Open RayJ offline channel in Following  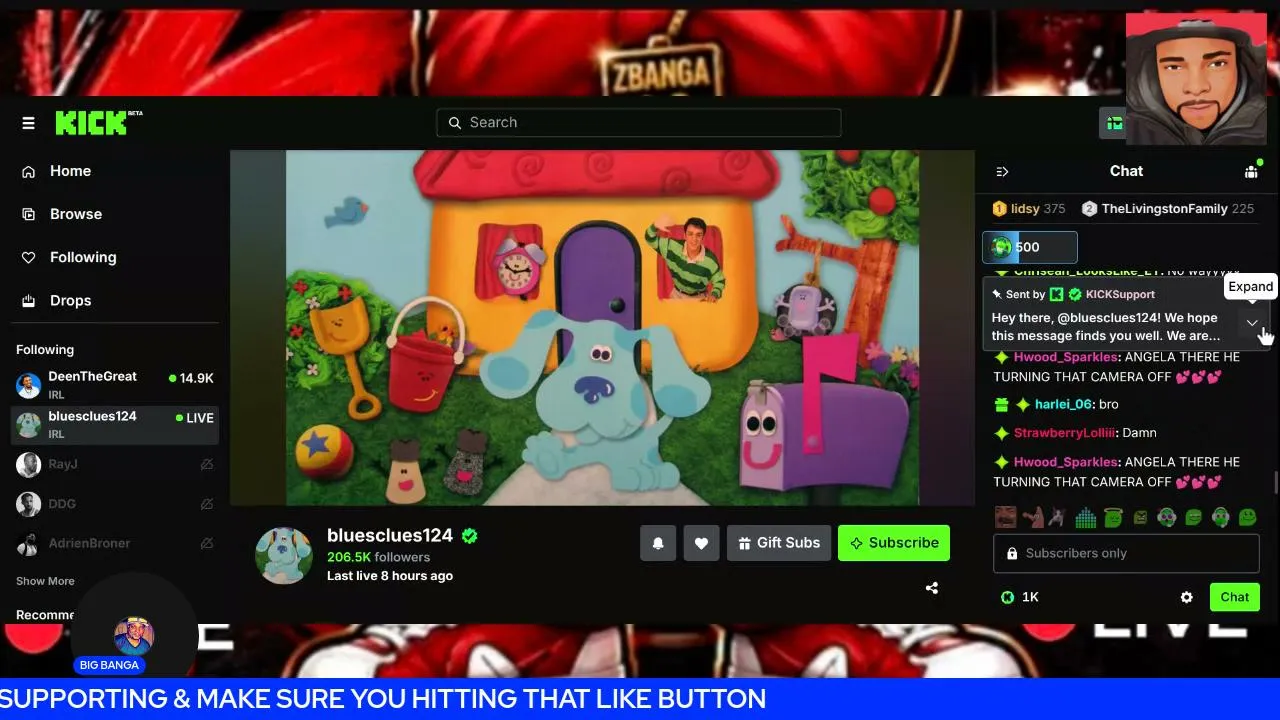(x=115, y=464)
